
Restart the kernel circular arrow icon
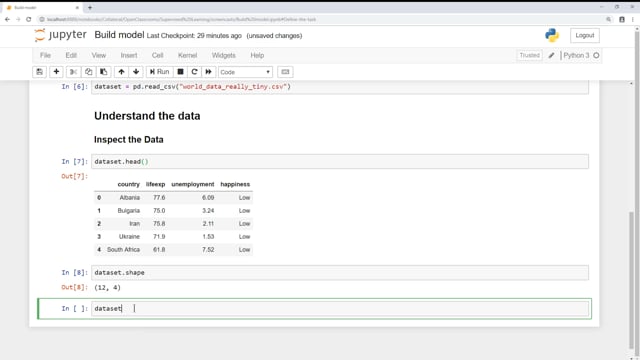coord(194,72)
